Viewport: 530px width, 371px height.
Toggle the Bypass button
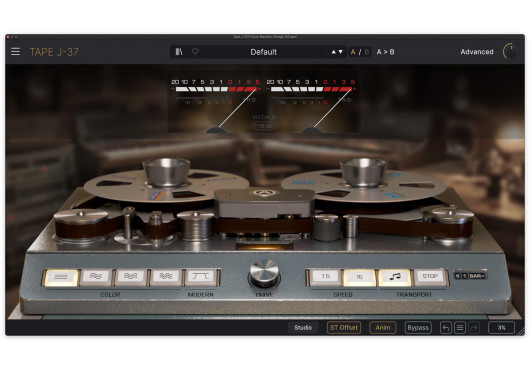[418, 327]
